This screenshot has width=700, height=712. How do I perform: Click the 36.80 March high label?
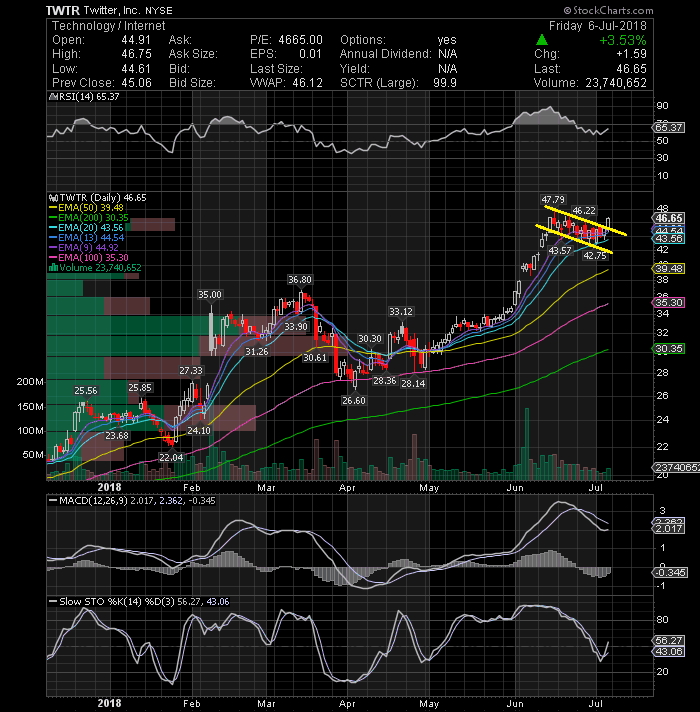point(300,280)
